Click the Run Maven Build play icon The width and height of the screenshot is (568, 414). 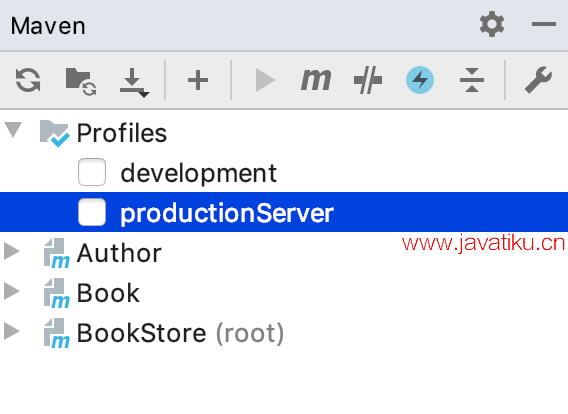265,80
